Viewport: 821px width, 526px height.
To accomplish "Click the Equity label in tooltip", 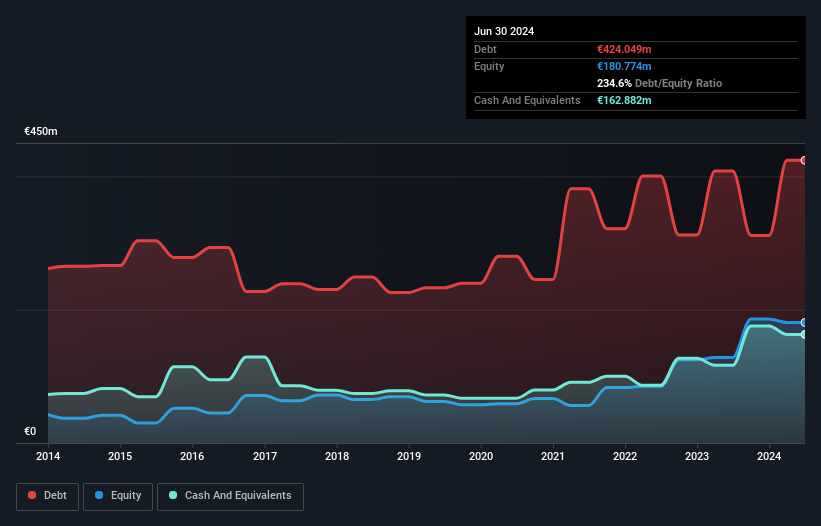I will (x=489, y=66).
